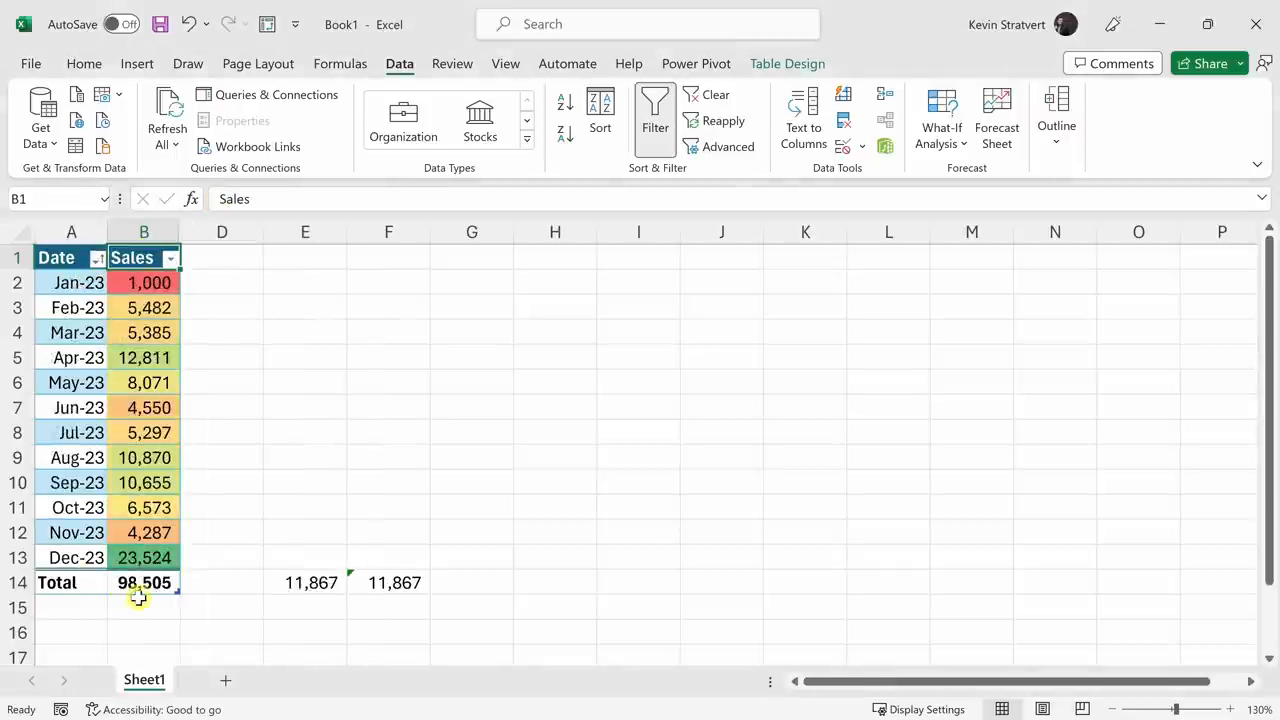This screenshot has width=1280, height=720.
Task: Switch to Page Layout view
Action: [x=1042, y=709]
